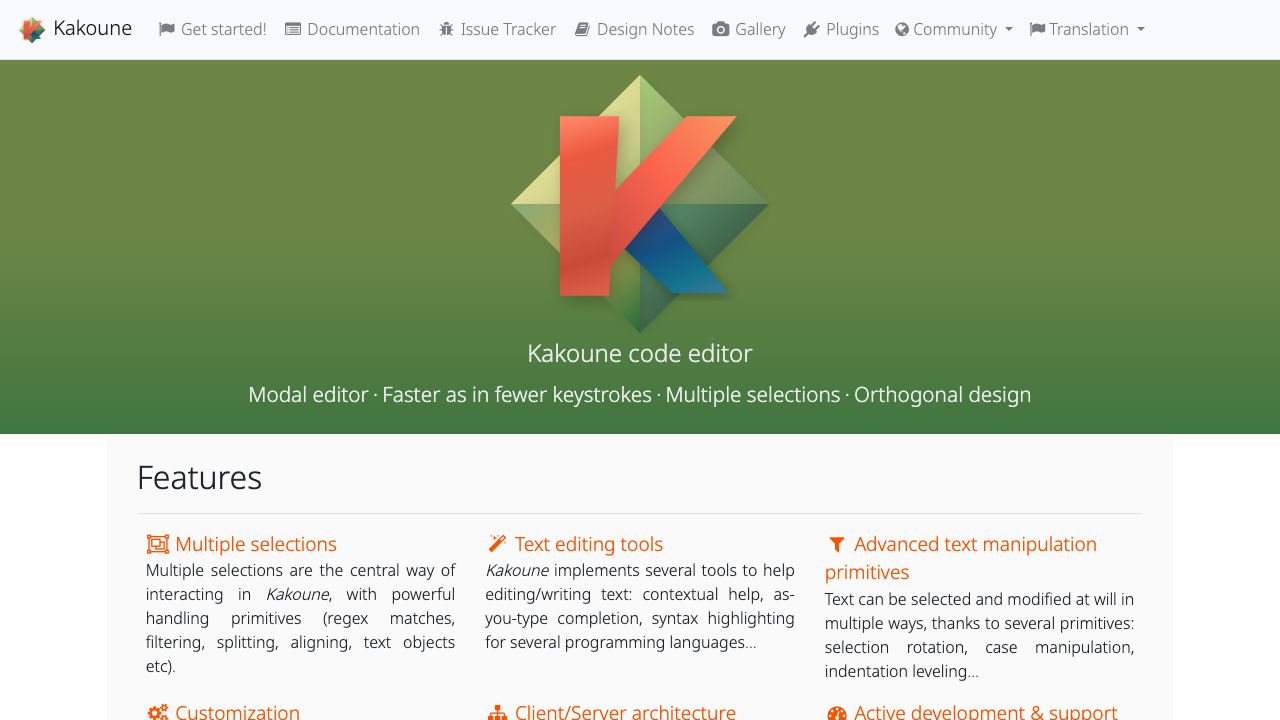Click the bug icon for Issue Tracker
The height and width of the screenshot is (720, 1280).
pyautogui.click(x=446, y=29)
